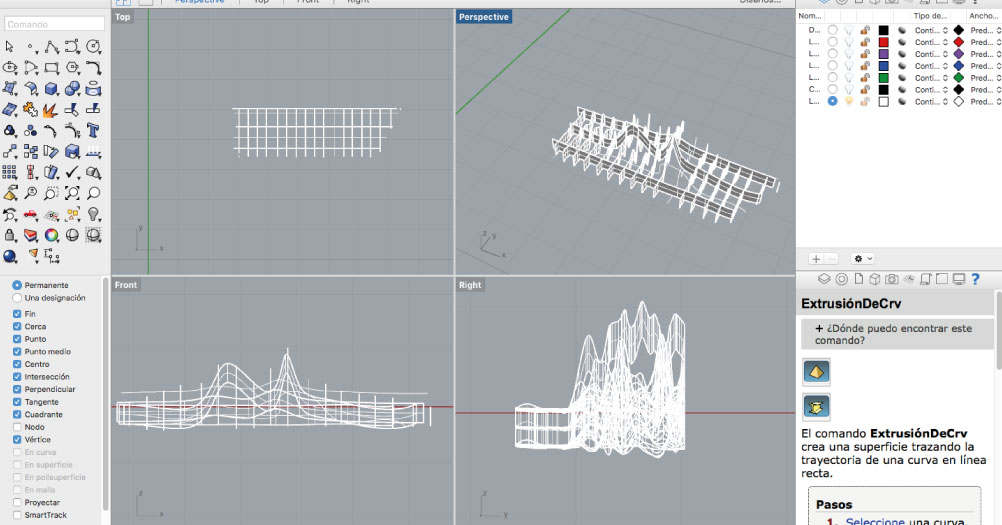Select the arrow Select Objects tool
This screenshot has height=525, width=1002.
click(x=9, y=47)
